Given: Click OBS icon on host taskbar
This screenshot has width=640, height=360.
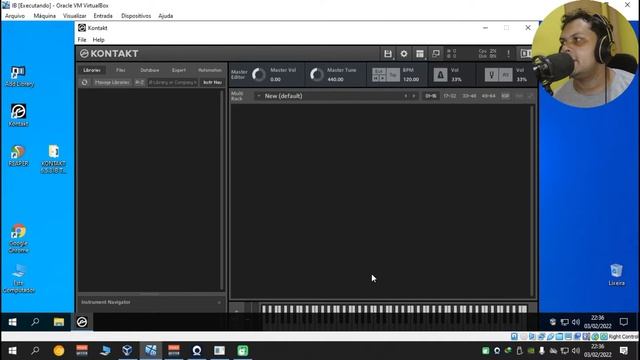Looking at the screenshot, I should (197, 351).
